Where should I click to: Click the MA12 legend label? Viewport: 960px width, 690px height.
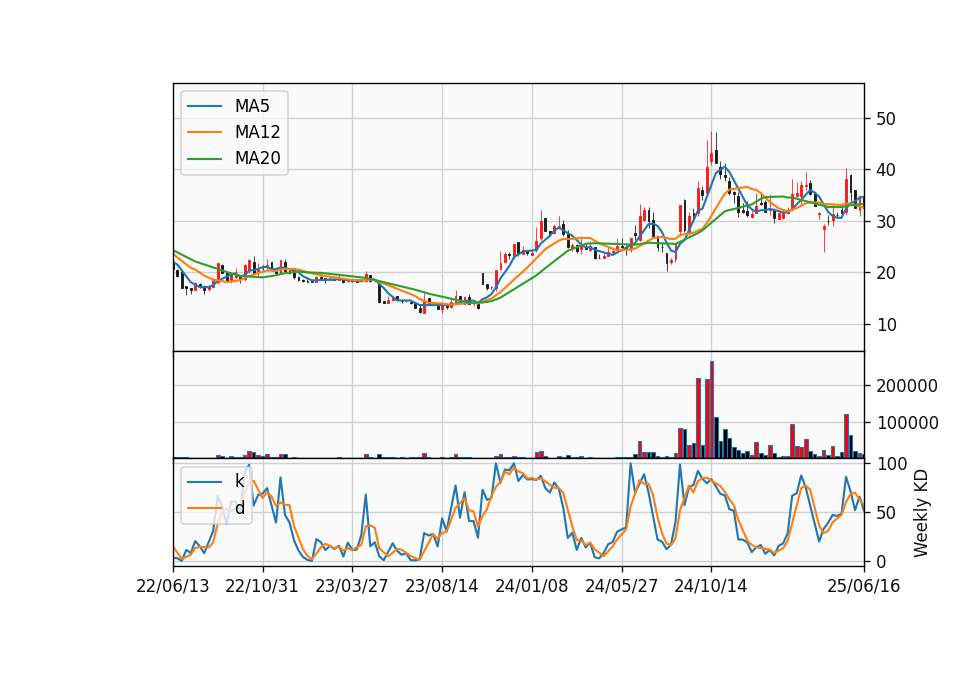(x=257, y=132)
